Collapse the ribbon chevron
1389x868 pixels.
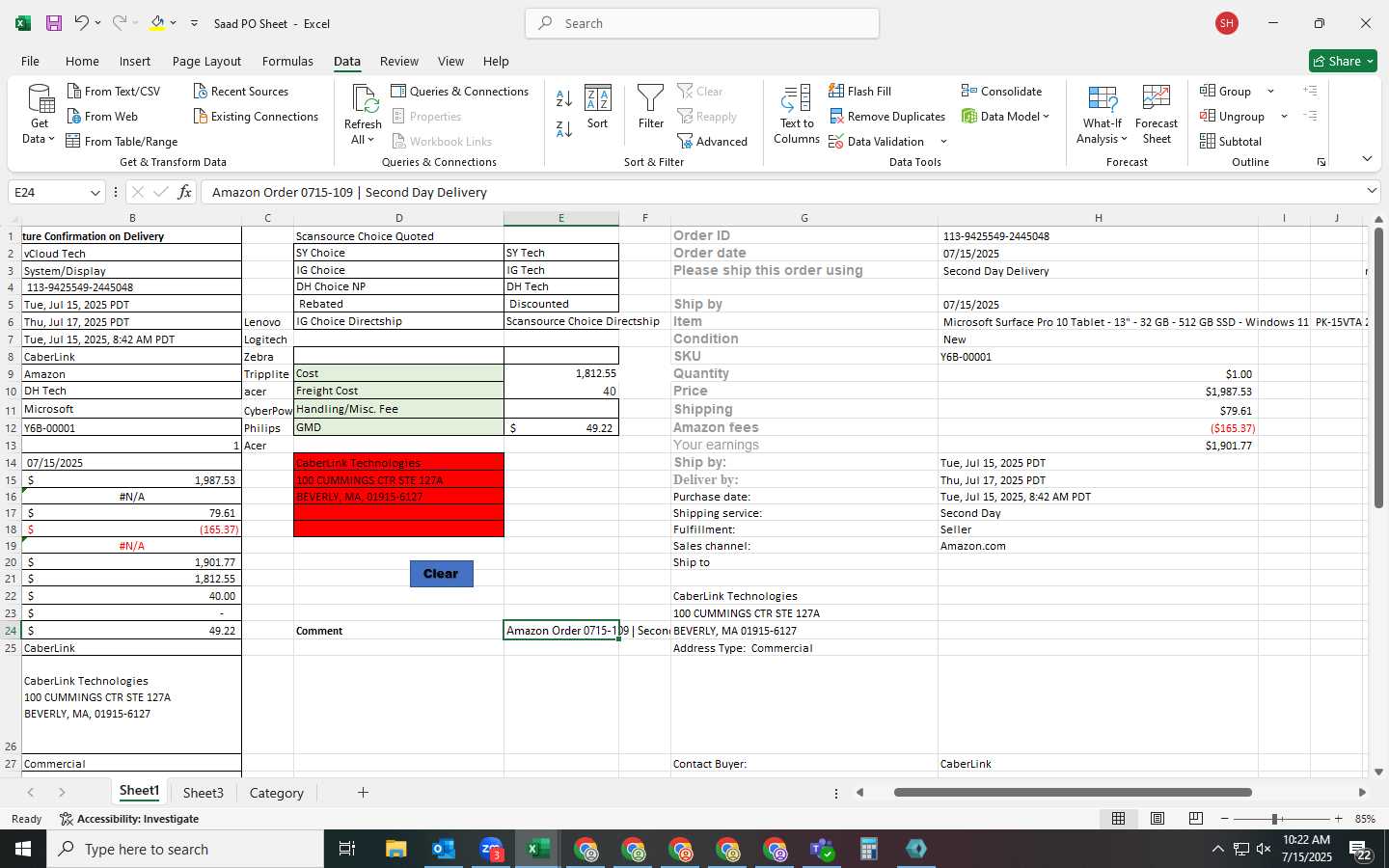(1367, 158)
